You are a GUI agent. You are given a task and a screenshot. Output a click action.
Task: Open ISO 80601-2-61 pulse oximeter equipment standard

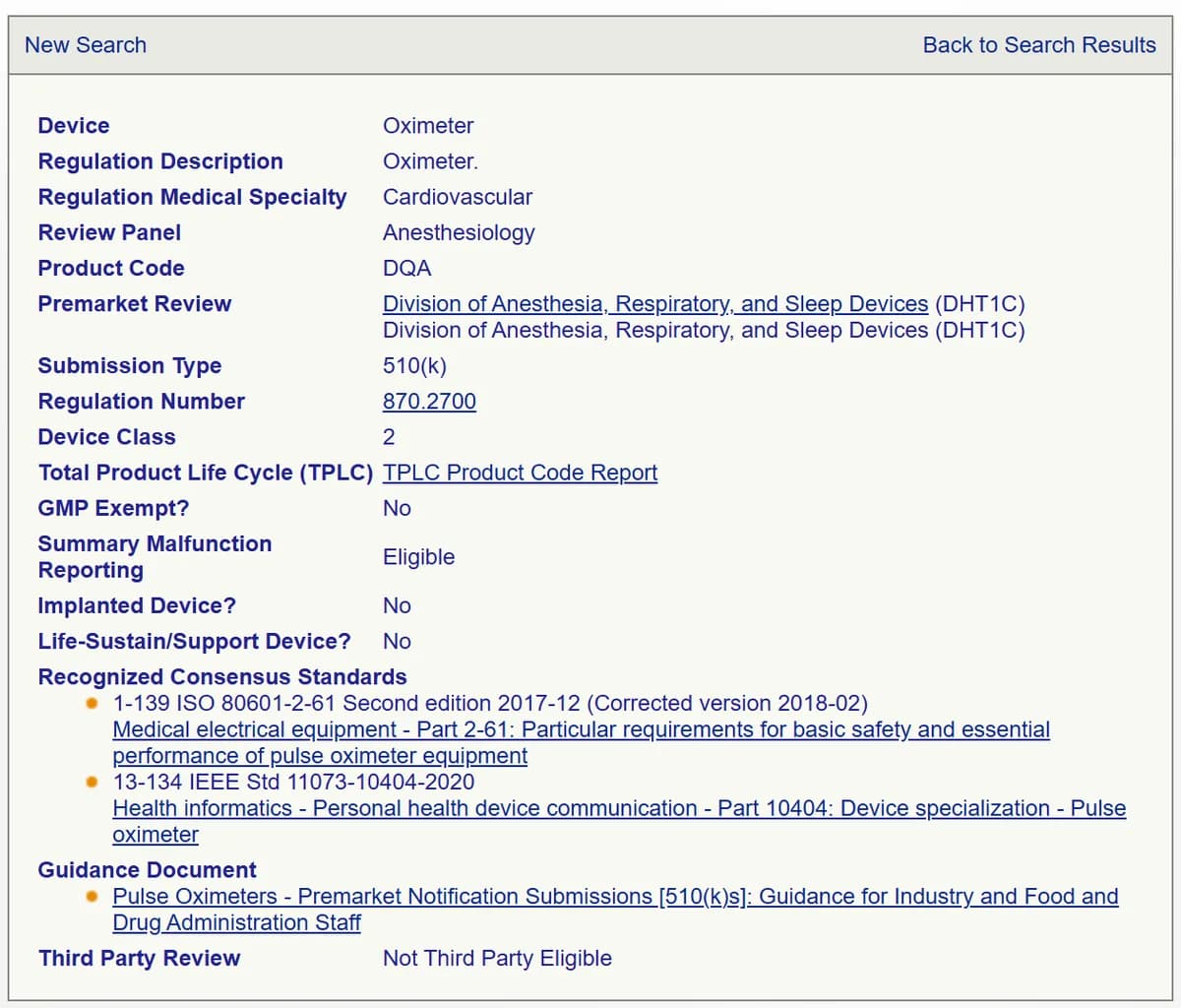pos(581,743)
